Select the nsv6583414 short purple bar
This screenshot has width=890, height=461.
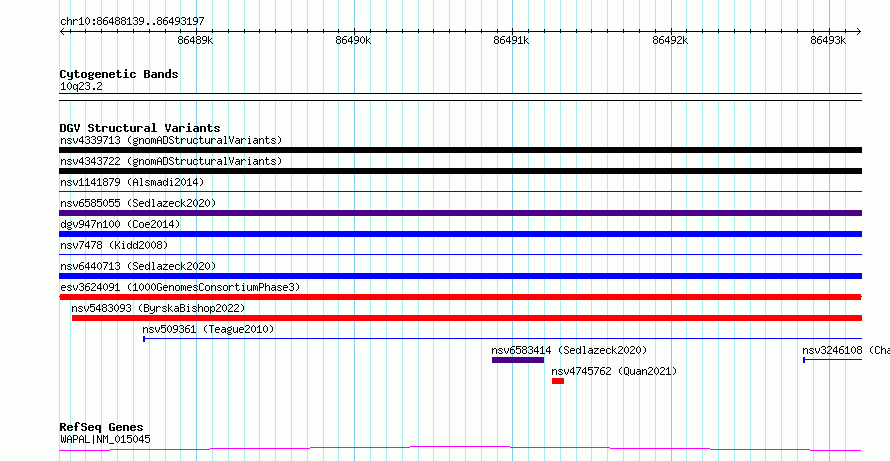pyautogui.click(x=518, y=360)
